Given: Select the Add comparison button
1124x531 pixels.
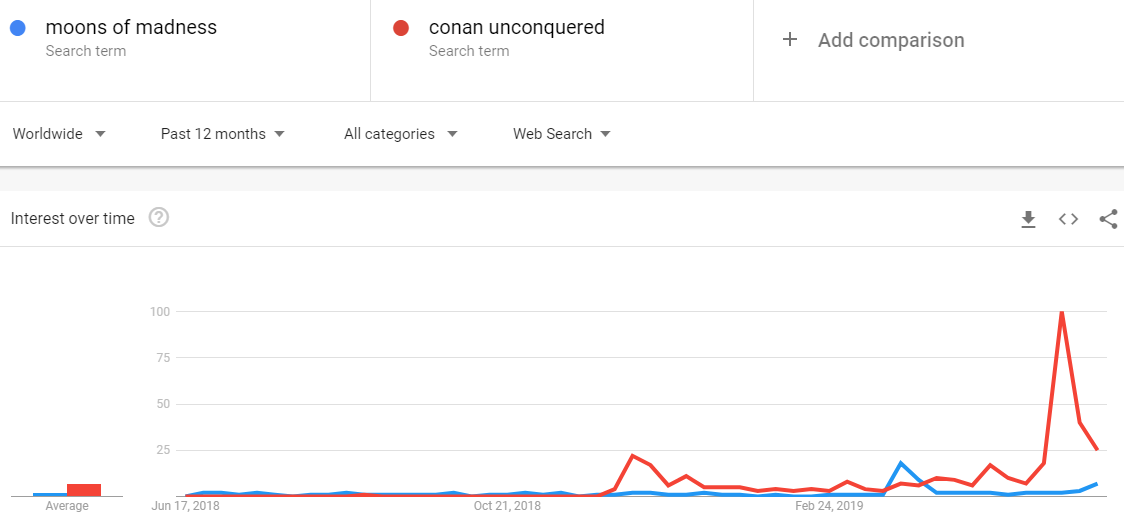Looking at the screenshot, I should [x=873, y=40].
